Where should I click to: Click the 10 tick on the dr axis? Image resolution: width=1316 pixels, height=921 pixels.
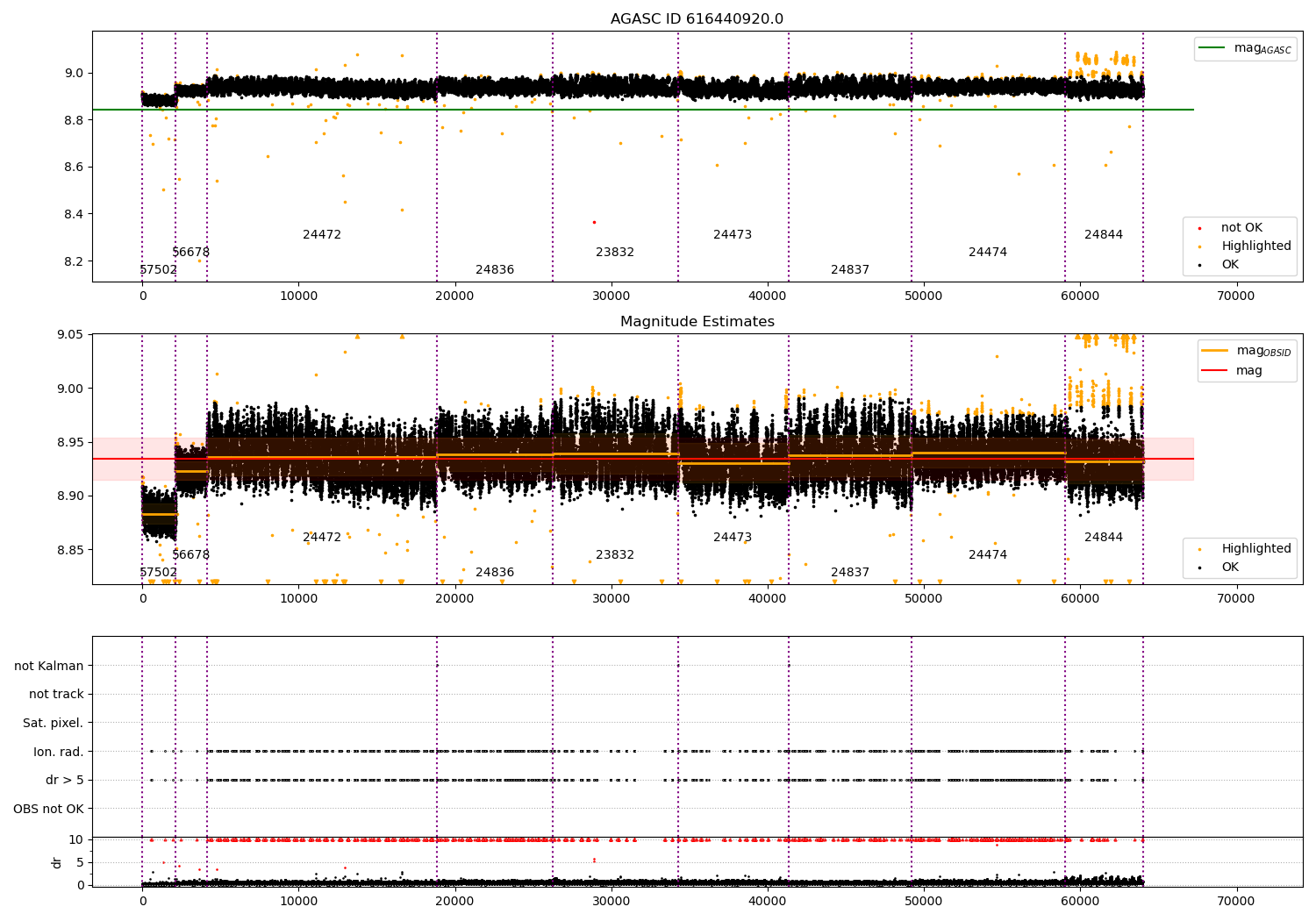click(x=76, y=839)
